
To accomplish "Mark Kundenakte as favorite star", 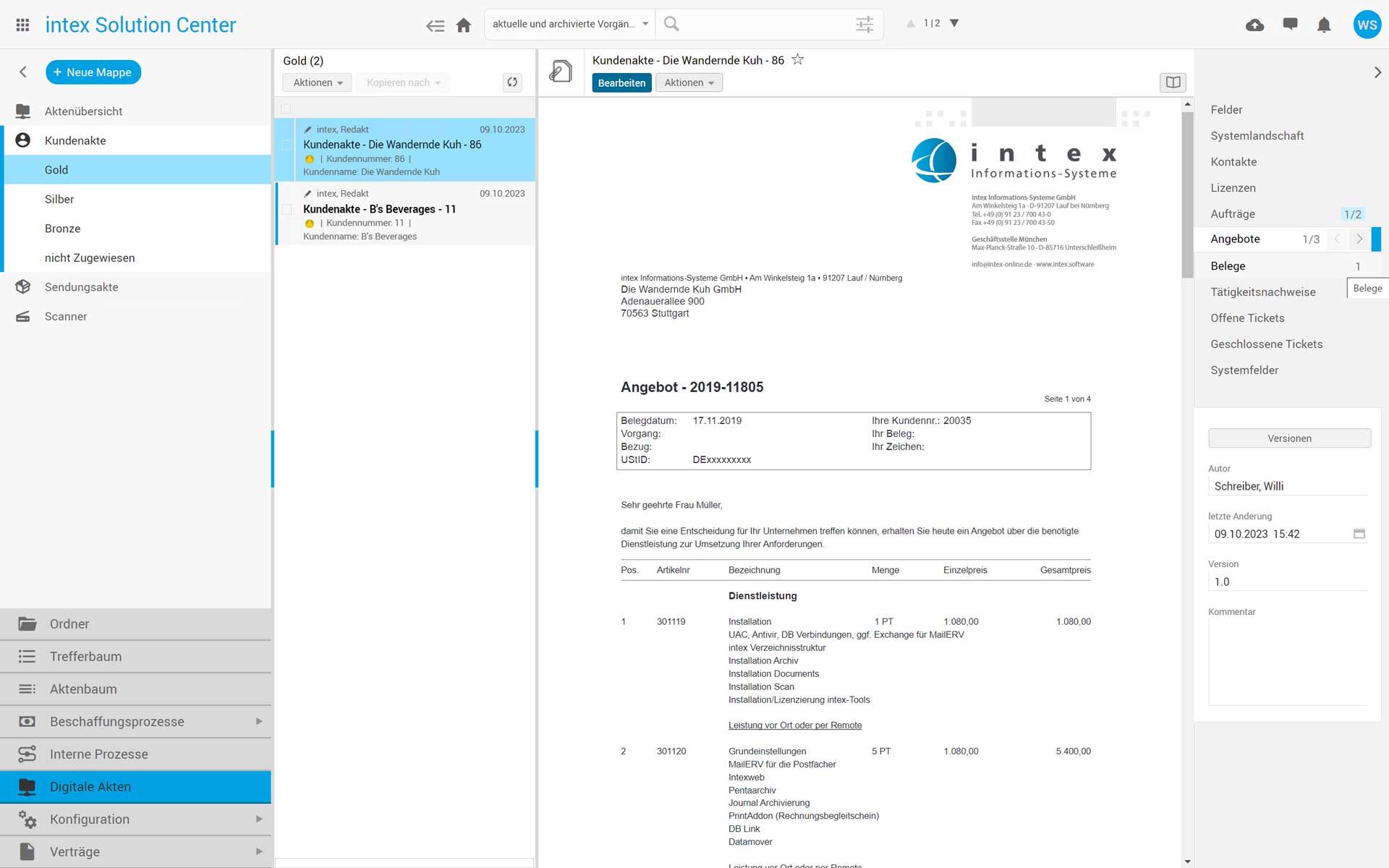I will pos(798,60).
